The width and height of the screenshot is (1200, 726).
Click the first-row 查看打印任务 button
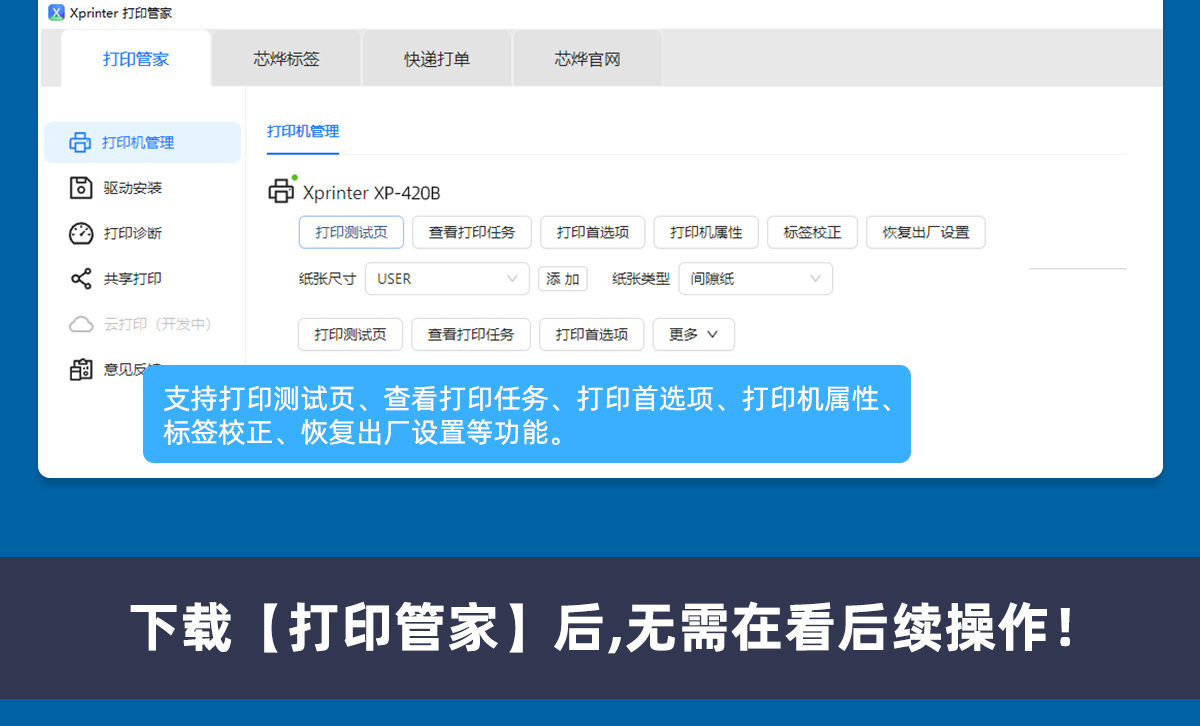pos(472,232)
